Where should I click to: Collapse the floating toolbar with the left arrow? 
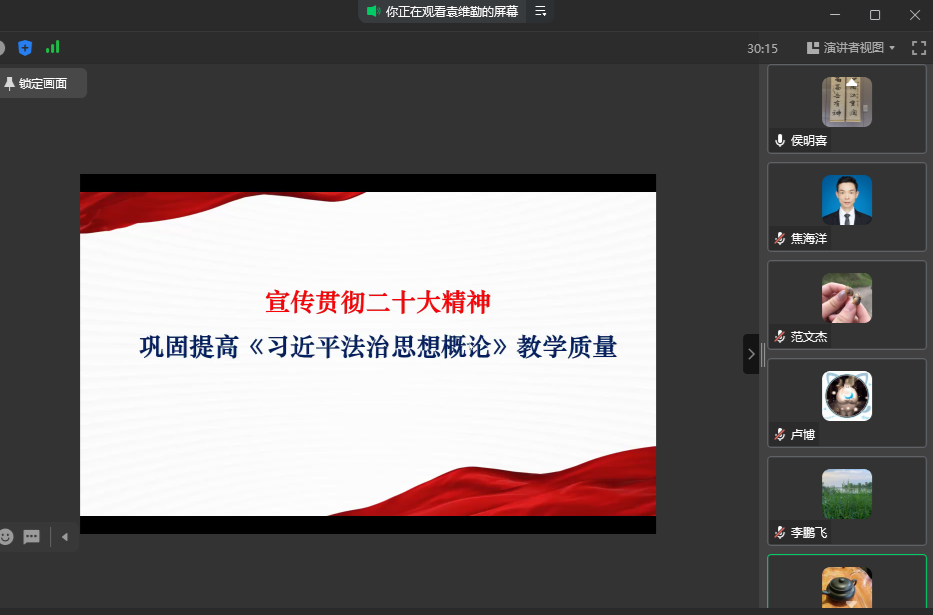(64, 537)
